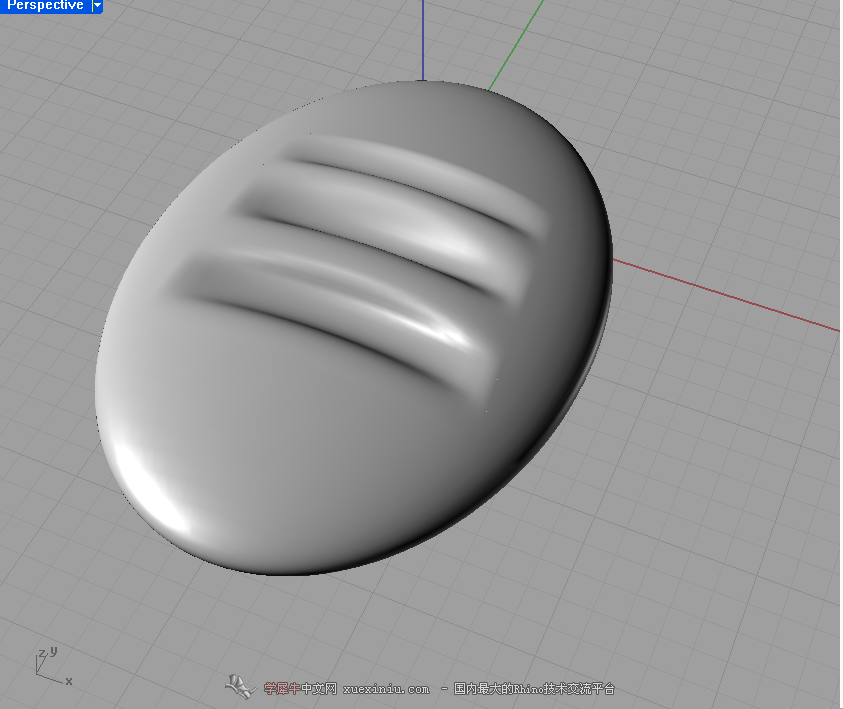Click the world axes icon in the viewport corner
Image resolution: width=843 pixels, height=709 pixels.
53,667
